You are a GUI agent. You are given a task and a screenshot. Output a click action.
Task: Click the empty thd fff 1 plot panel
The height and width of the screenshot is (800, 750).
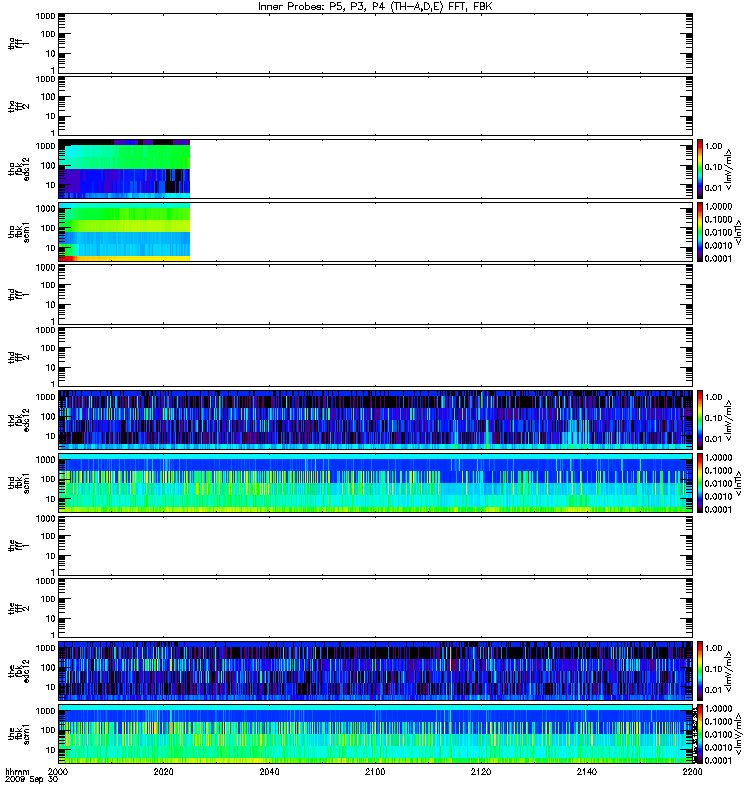point(375,294)
